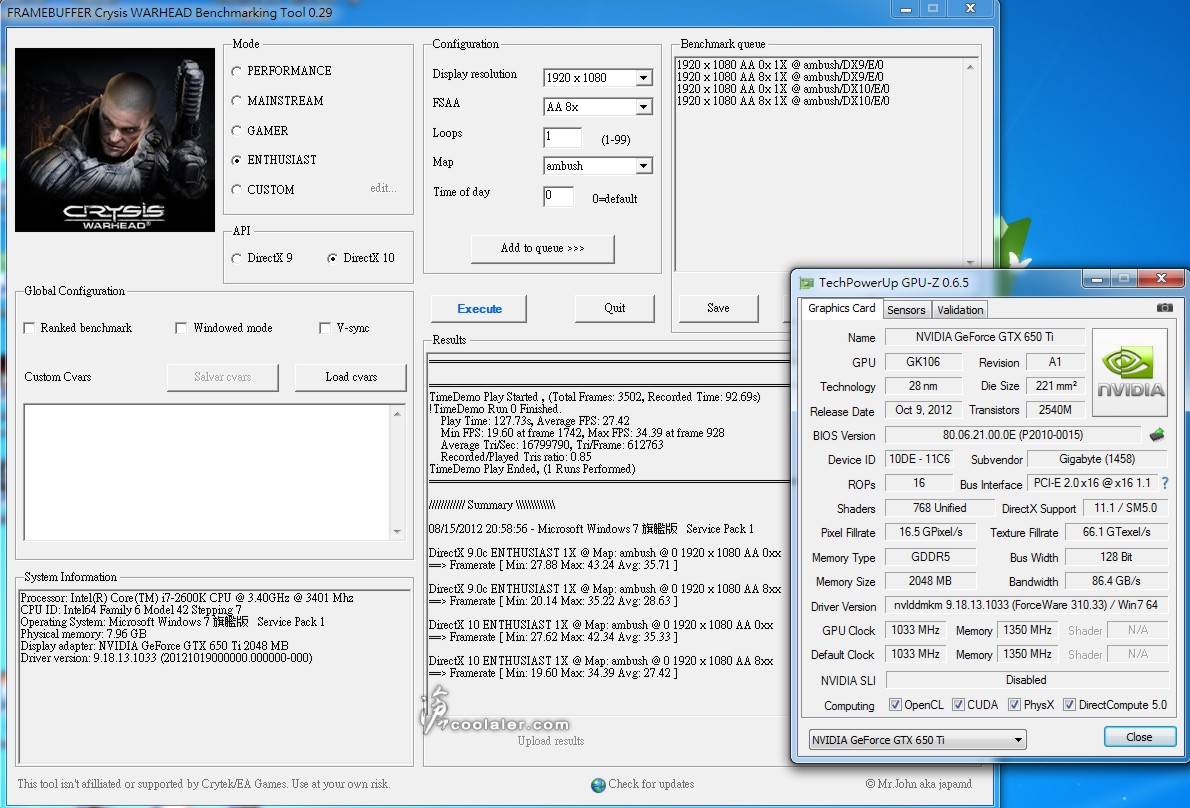
Task: Enable the Ranked benchmark checkbox
Action: tap(29, 328)
